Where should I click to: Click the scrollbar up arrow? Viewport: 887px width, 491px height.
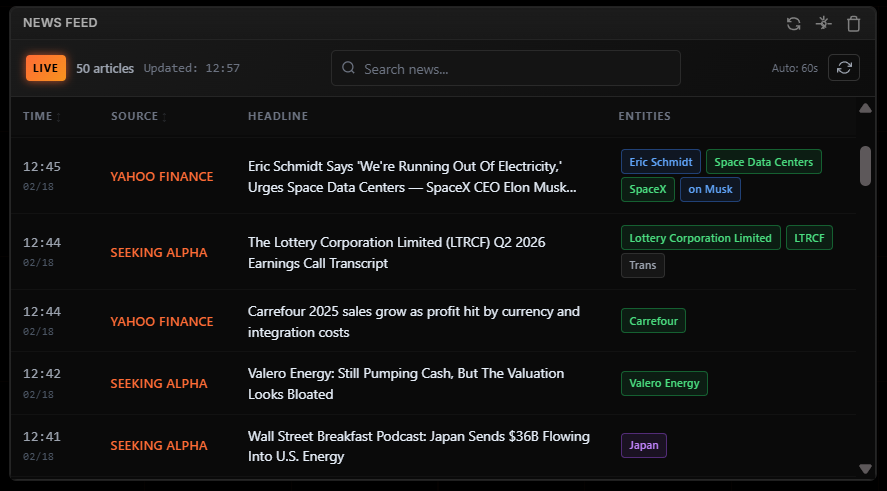pyautogui.click(x=865, y=108)
